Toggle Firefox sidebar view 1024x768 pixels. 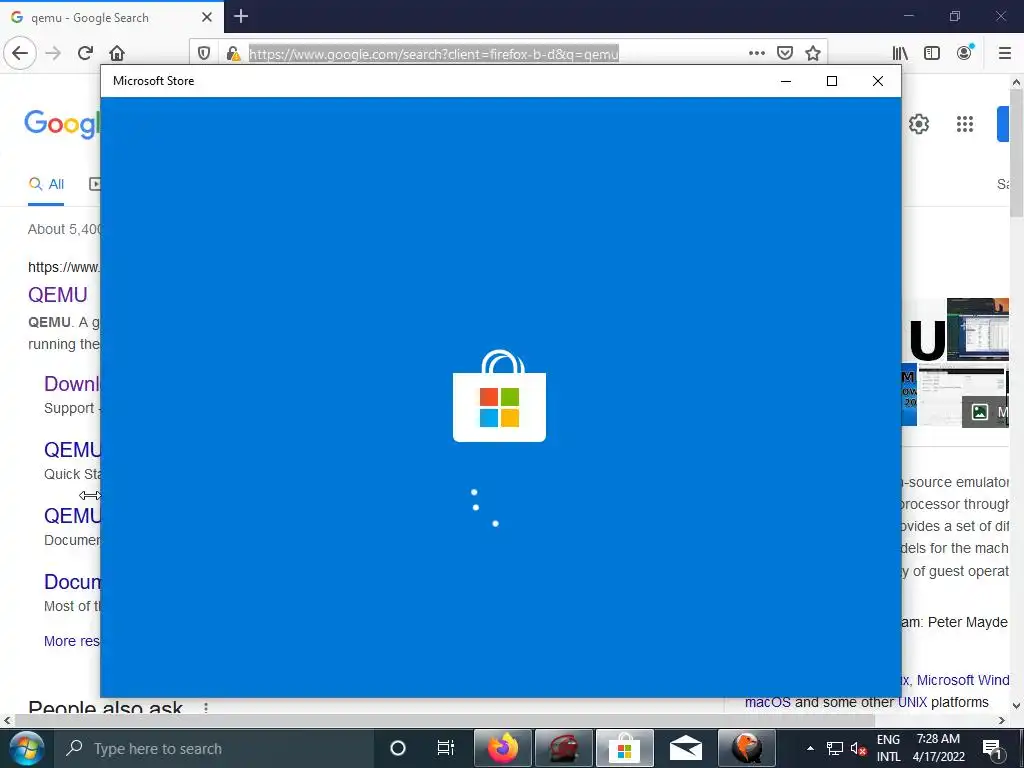click(x=932, y=54)
